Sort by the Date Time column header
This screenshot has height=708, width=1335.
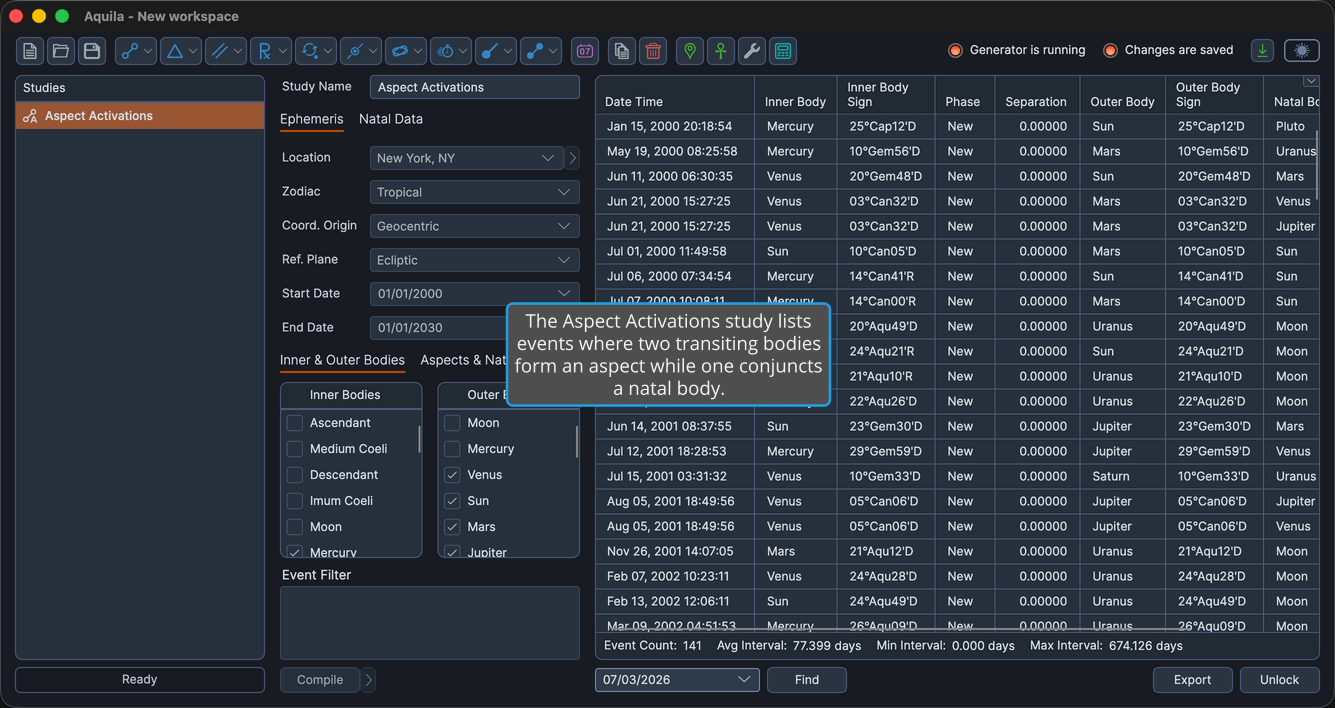[675, 95]
